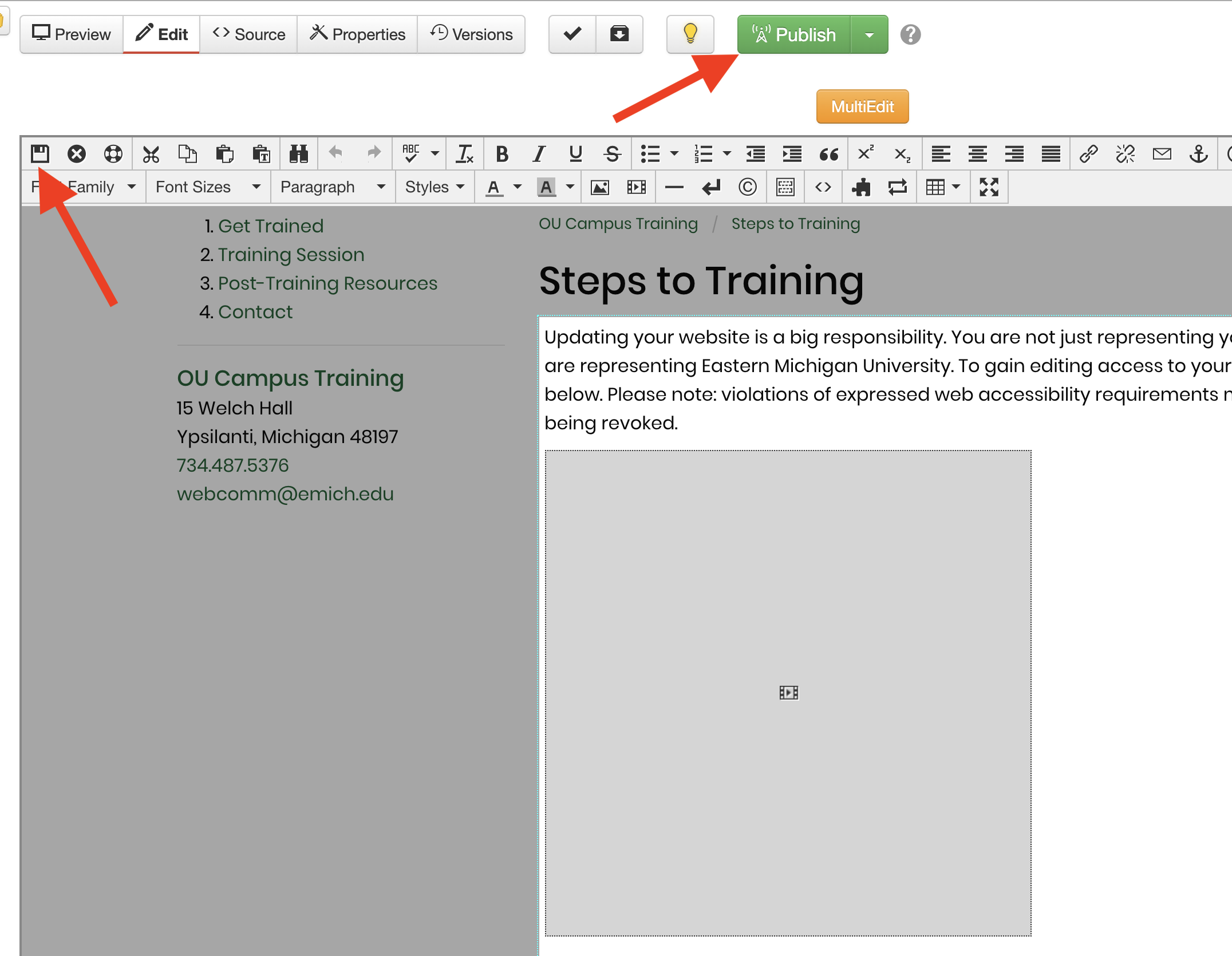Screen dimensions: 1232x956
Task: Run the ABC spell check icon
Action: 411,153
